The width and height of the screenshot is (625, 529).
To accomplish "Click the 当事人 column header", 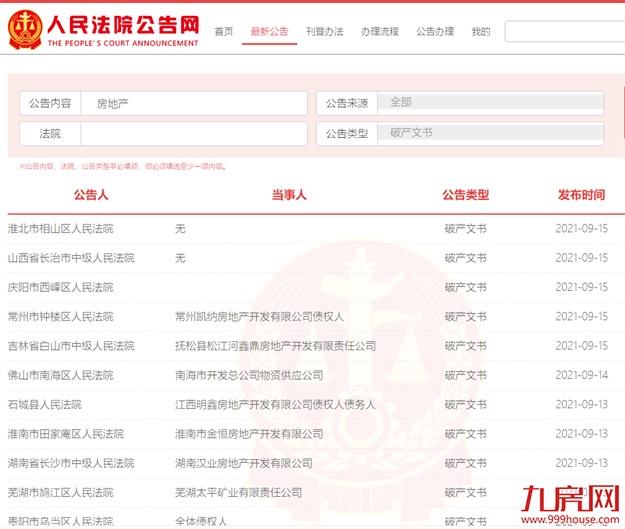I will point(289,195).
